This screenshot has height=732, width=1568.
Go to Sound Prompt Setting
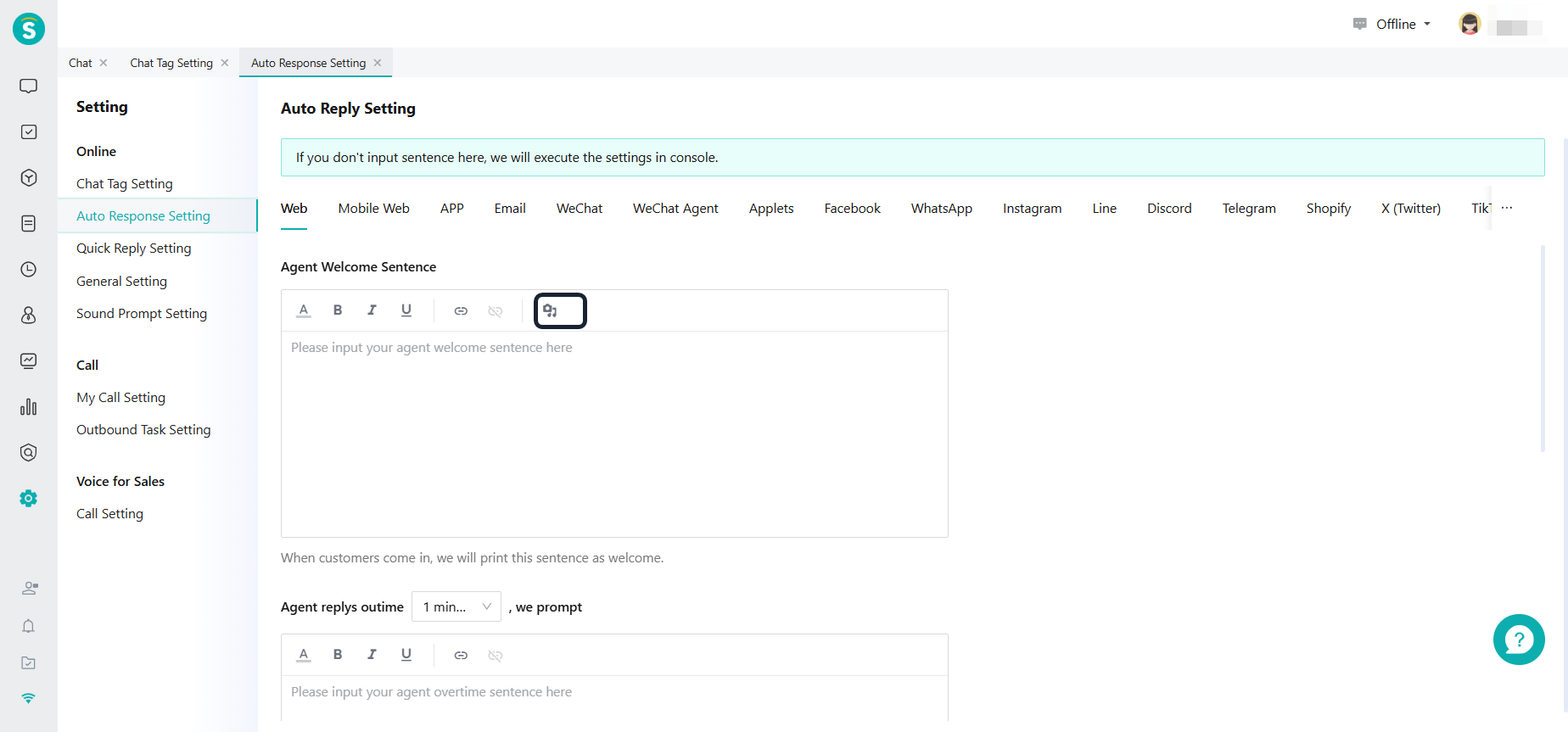[142, 314]
